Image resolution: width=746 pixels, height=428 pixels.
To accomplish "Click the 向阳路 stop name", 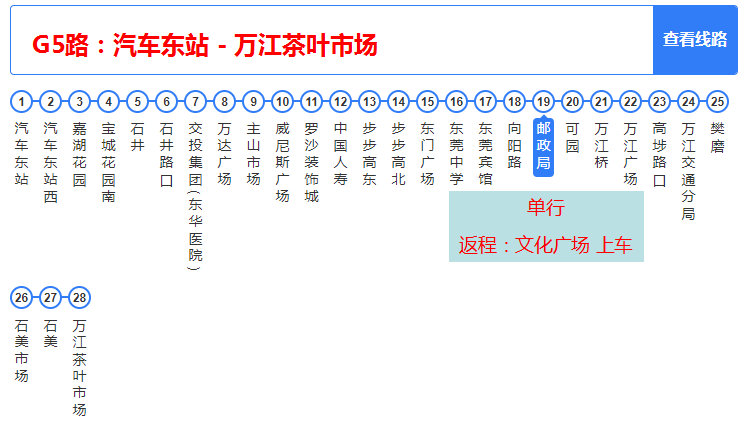I will click(x=515, y=146).
